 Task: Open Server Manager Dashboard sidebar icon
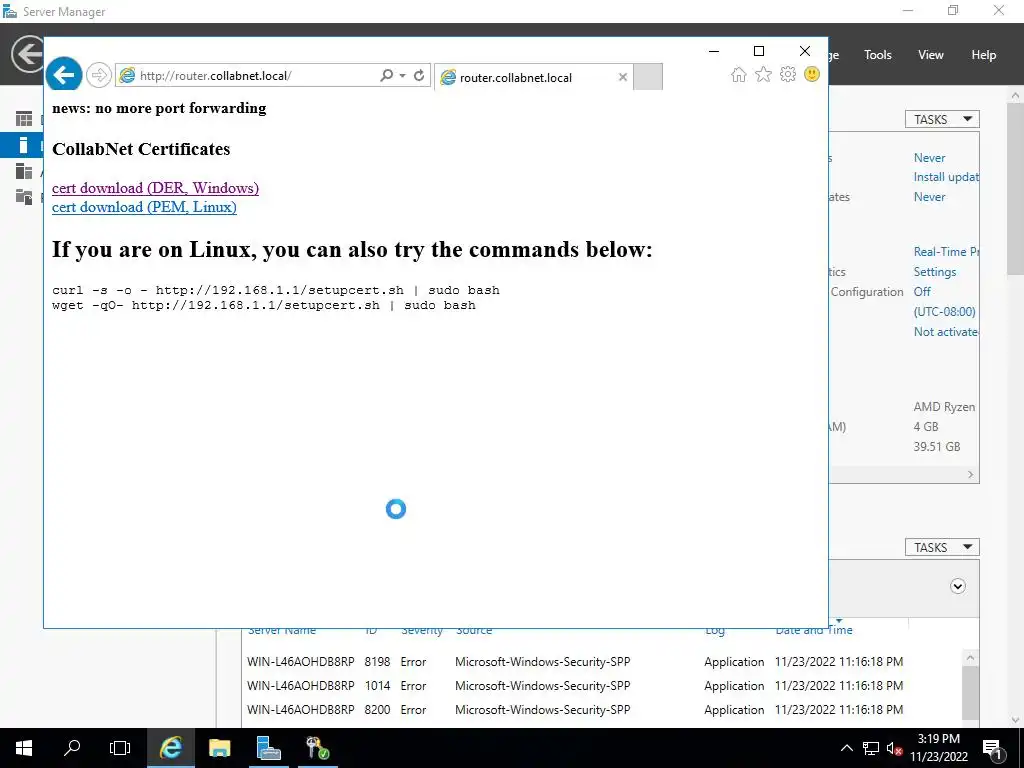(24, 119)
